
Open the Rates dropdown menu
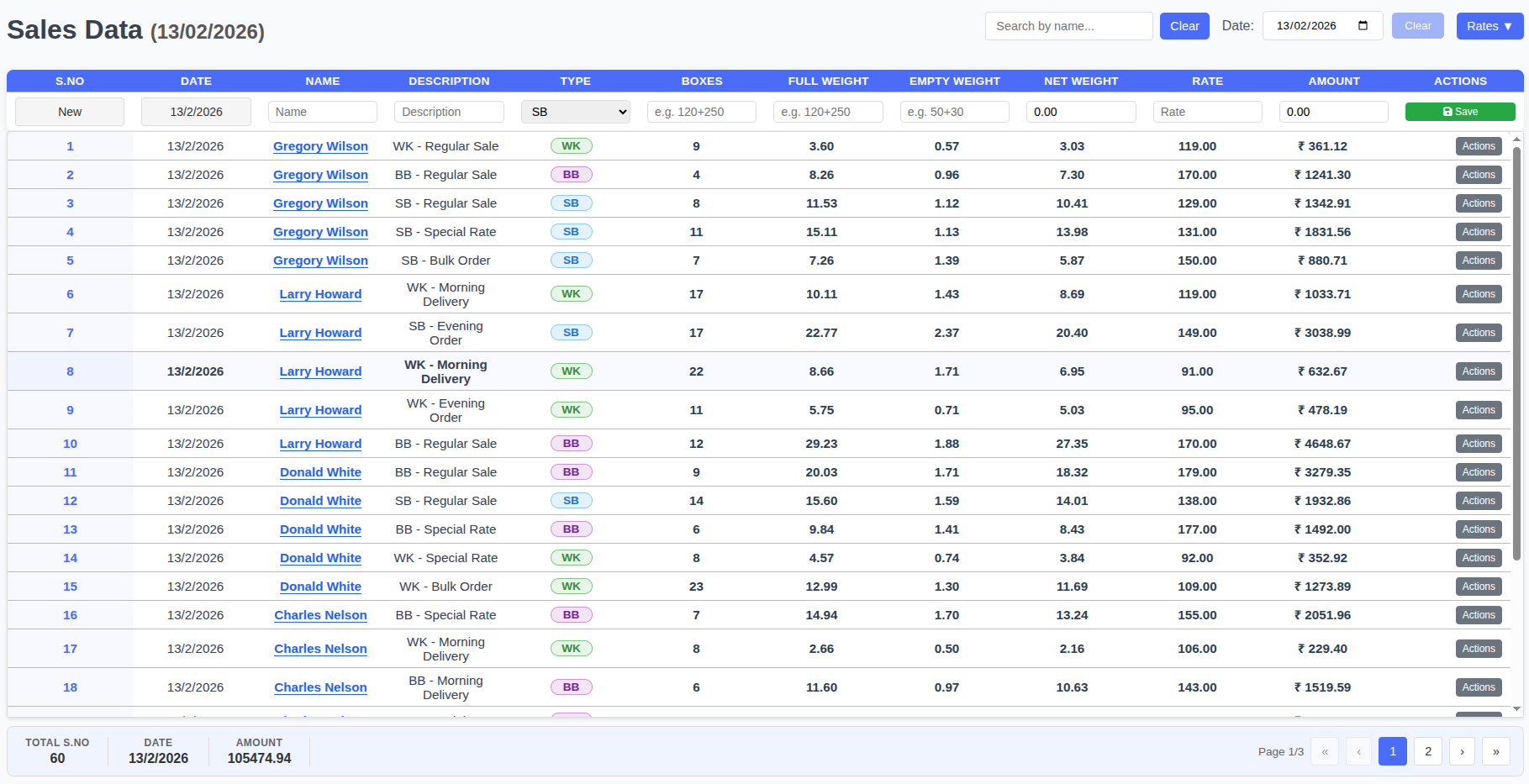1489,26
